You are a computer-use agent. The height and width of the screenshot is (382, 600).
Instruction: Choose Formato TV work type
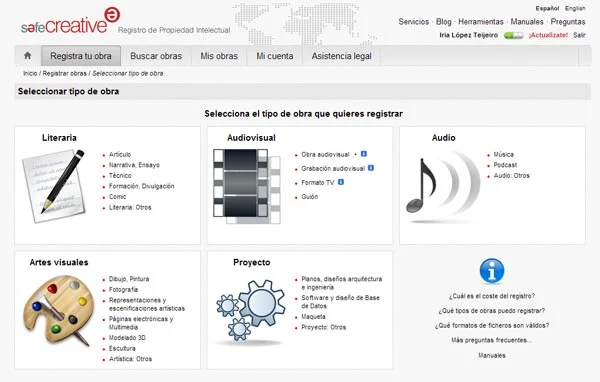coord(318,183)
